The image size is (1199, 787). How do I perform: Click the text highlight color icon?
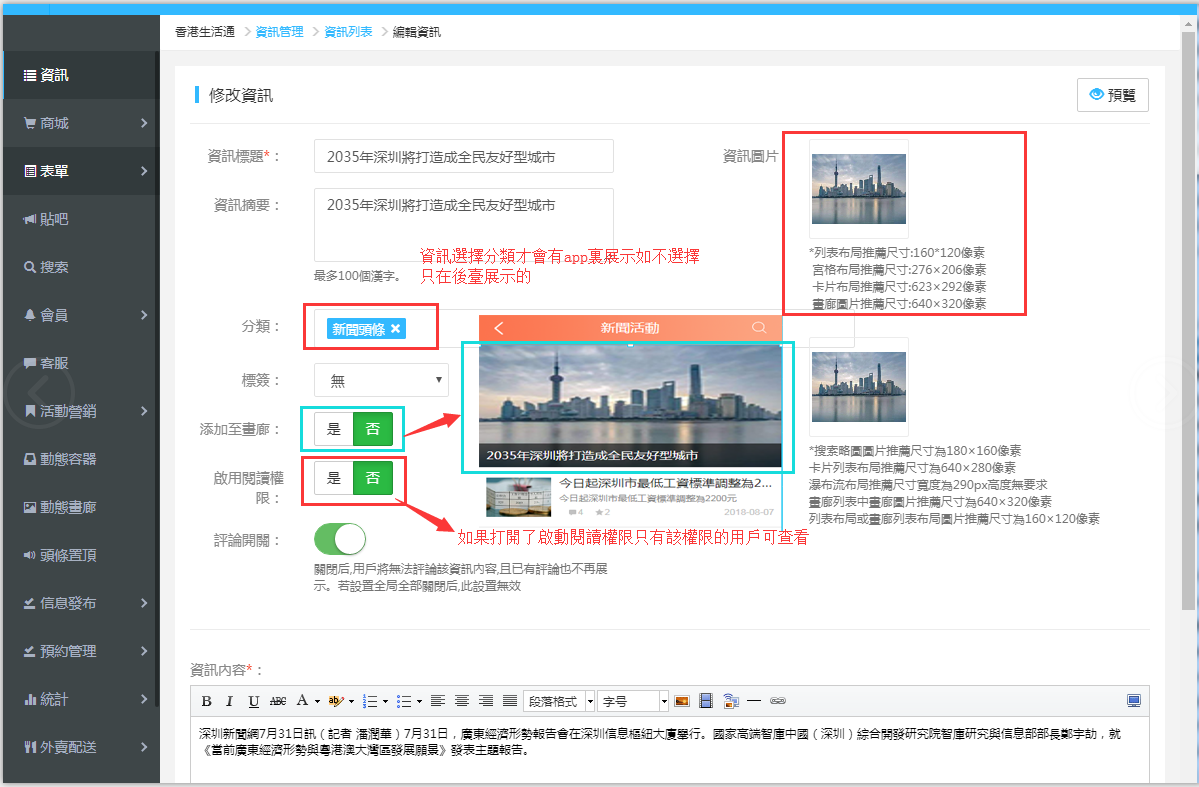(x=335, y=701)
